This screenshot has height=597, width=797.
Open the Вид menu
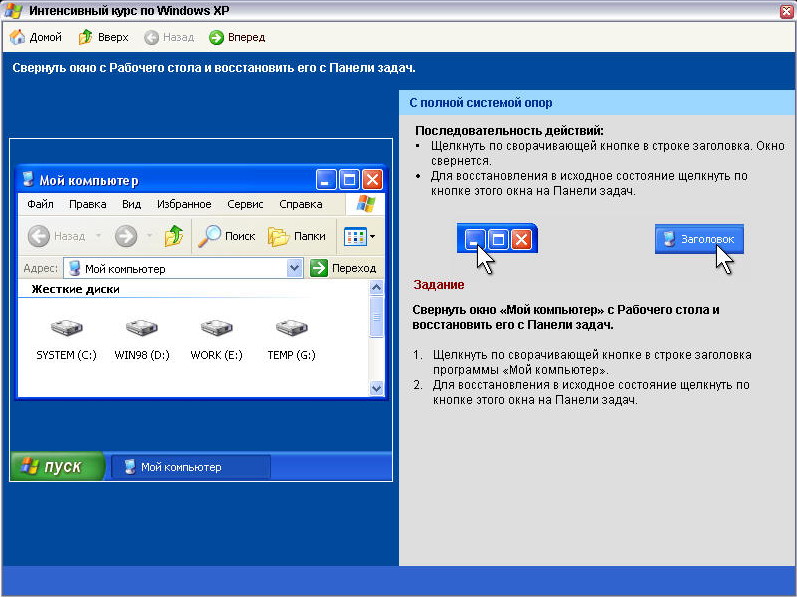coord(131,204)
